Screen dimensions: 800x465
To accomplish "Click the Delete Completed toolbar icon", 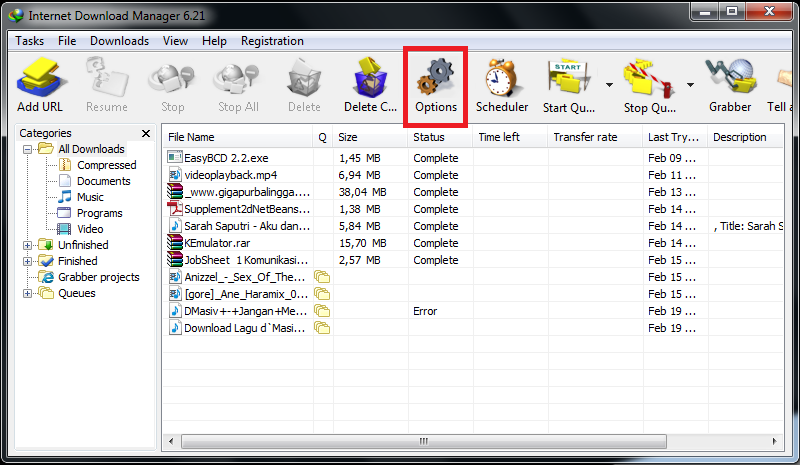I will tap(370, 78).
